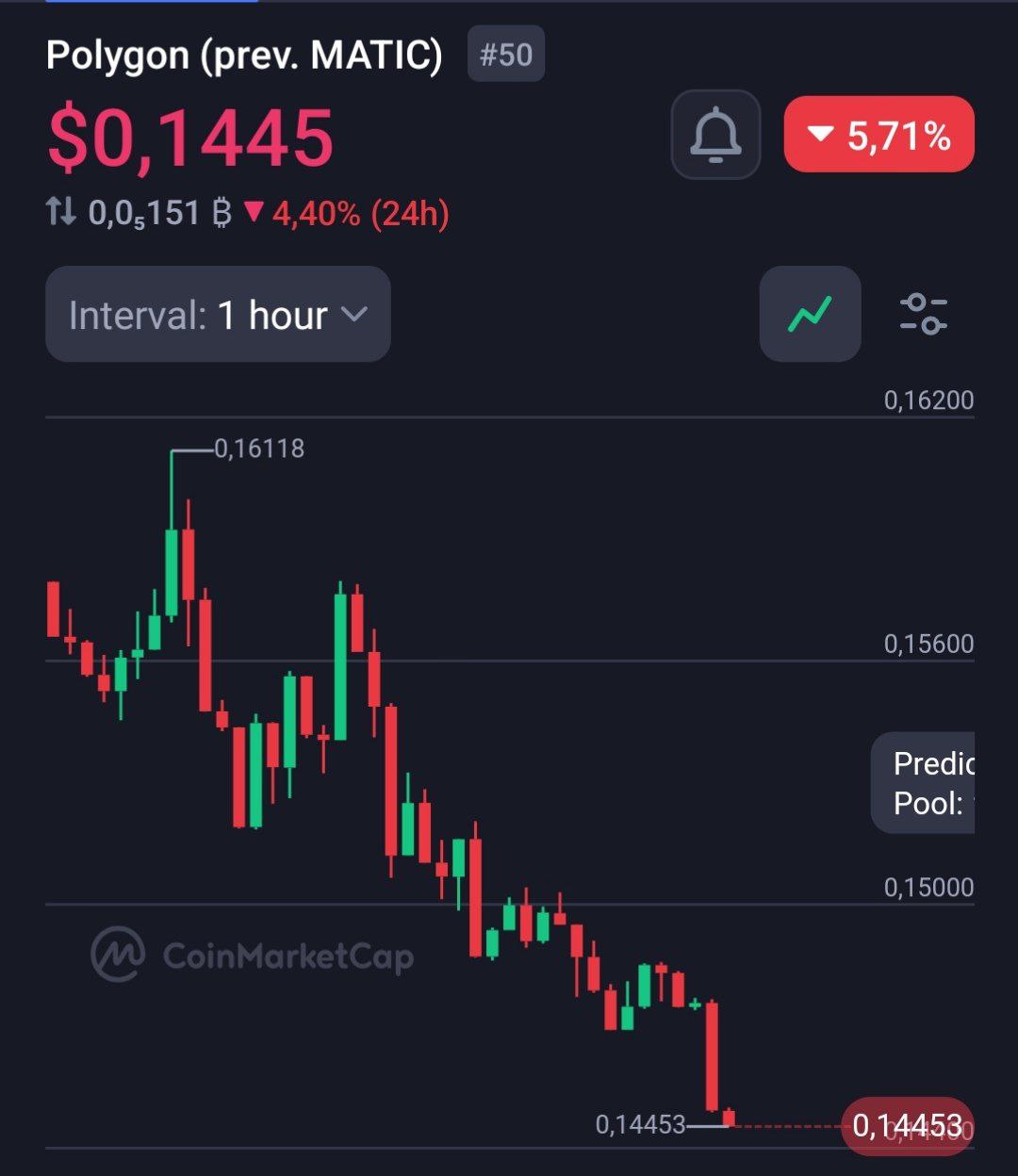Tap the Bitcoin currency symbol
Viewport: 1018px width, 1176px height.
click(222, 214)
